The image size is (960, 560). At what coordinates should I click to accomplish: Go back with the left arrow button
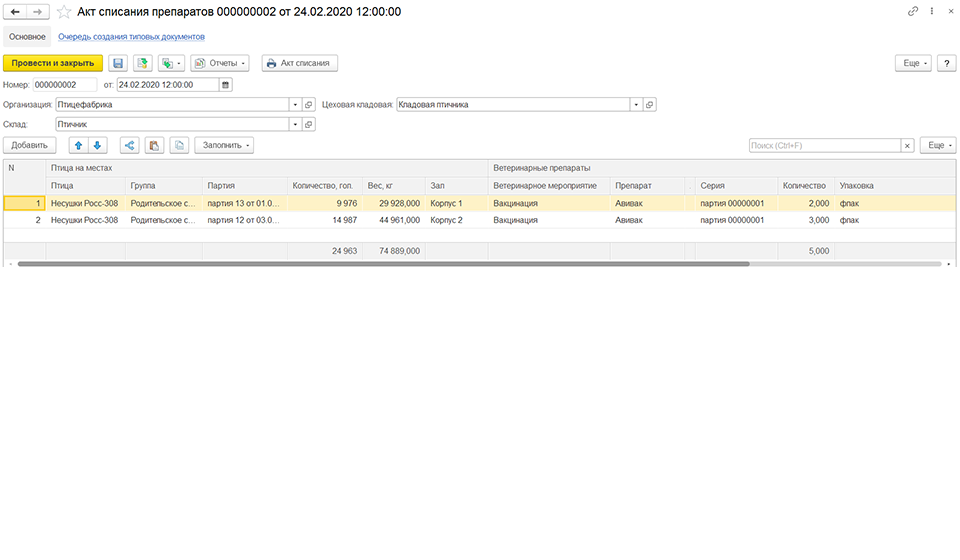pos(15,12)
